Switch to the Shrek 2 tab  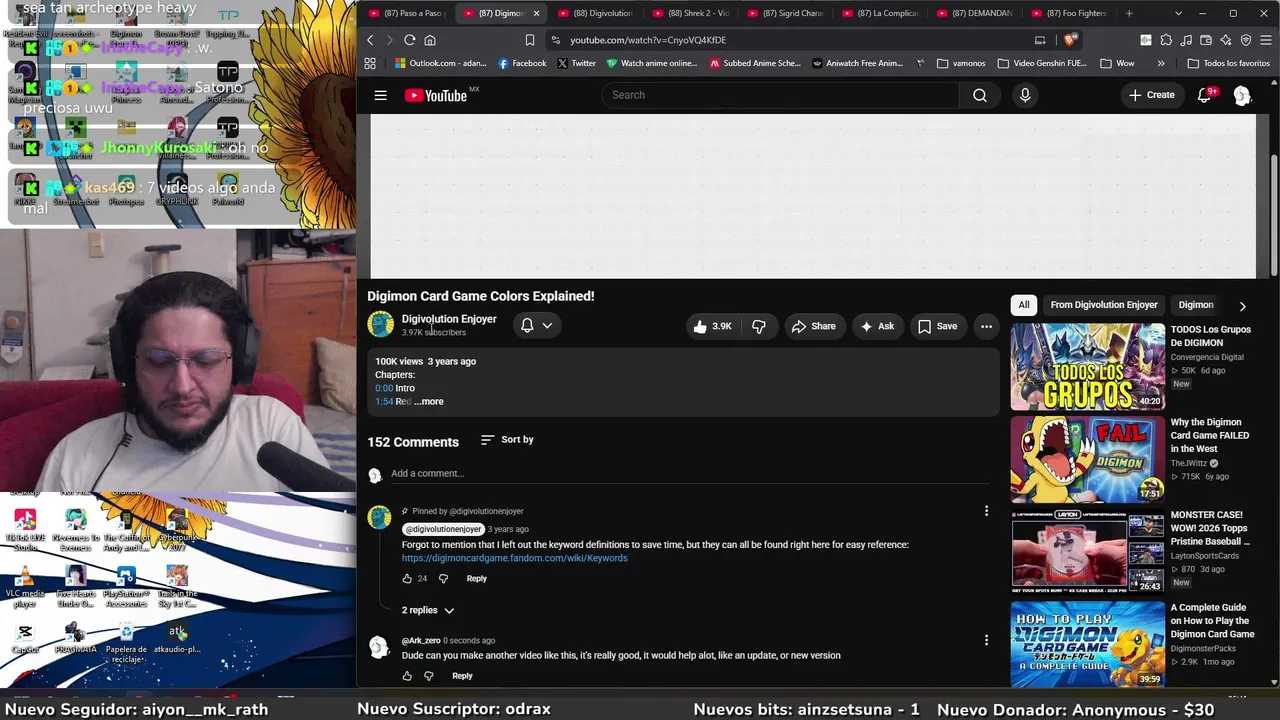(x=691, y=13)
